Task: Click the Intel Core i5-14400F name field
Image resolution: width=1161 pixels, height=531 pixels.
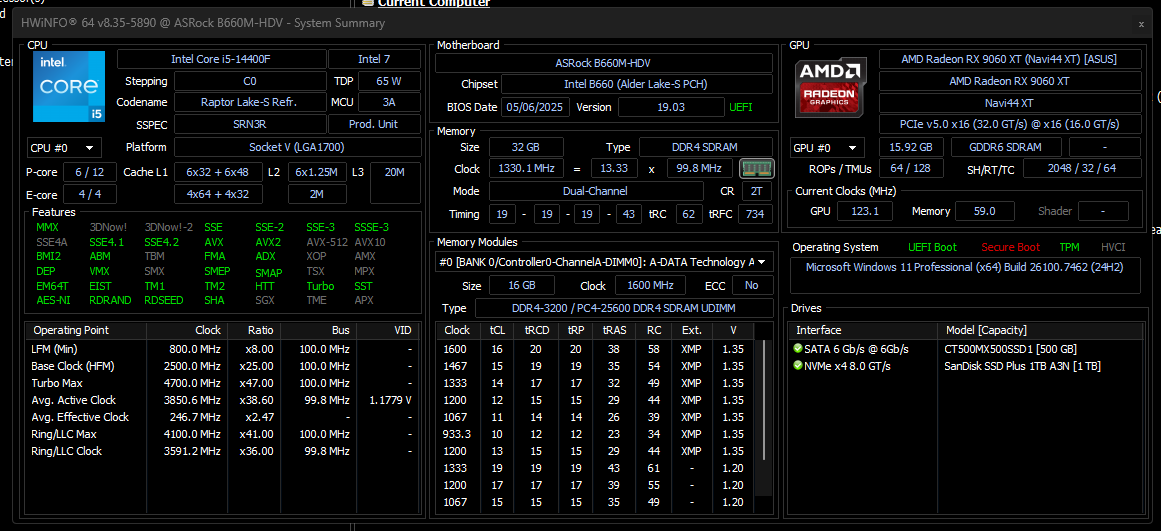Action: pos(221,59)
